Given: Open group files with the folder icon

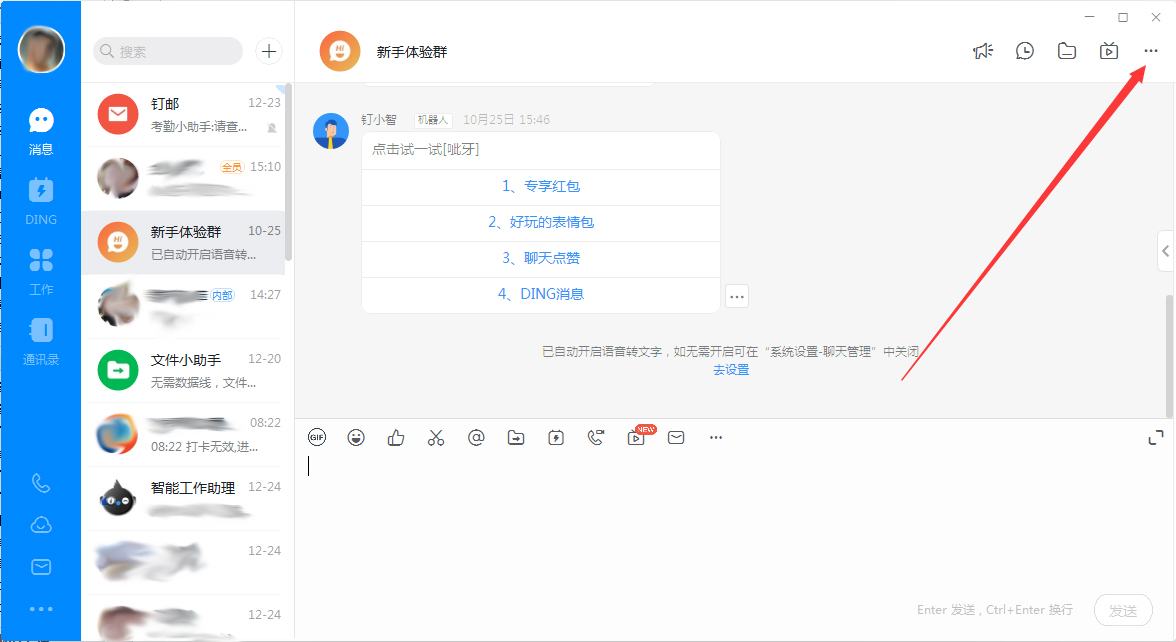Looking at the screenshot, I should 1066,50.
